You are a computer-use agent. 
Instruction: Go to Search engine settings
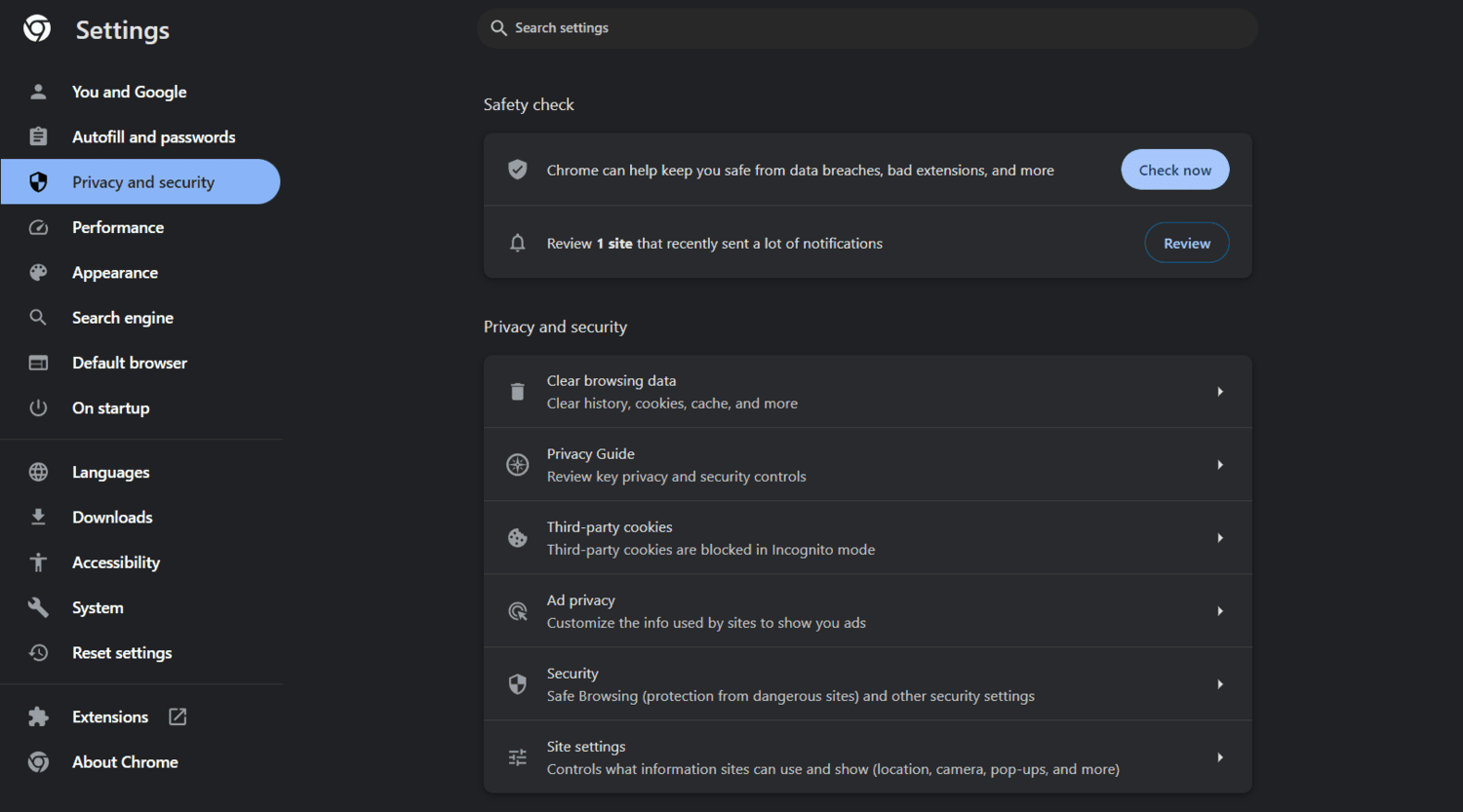(x=140, y=318)
